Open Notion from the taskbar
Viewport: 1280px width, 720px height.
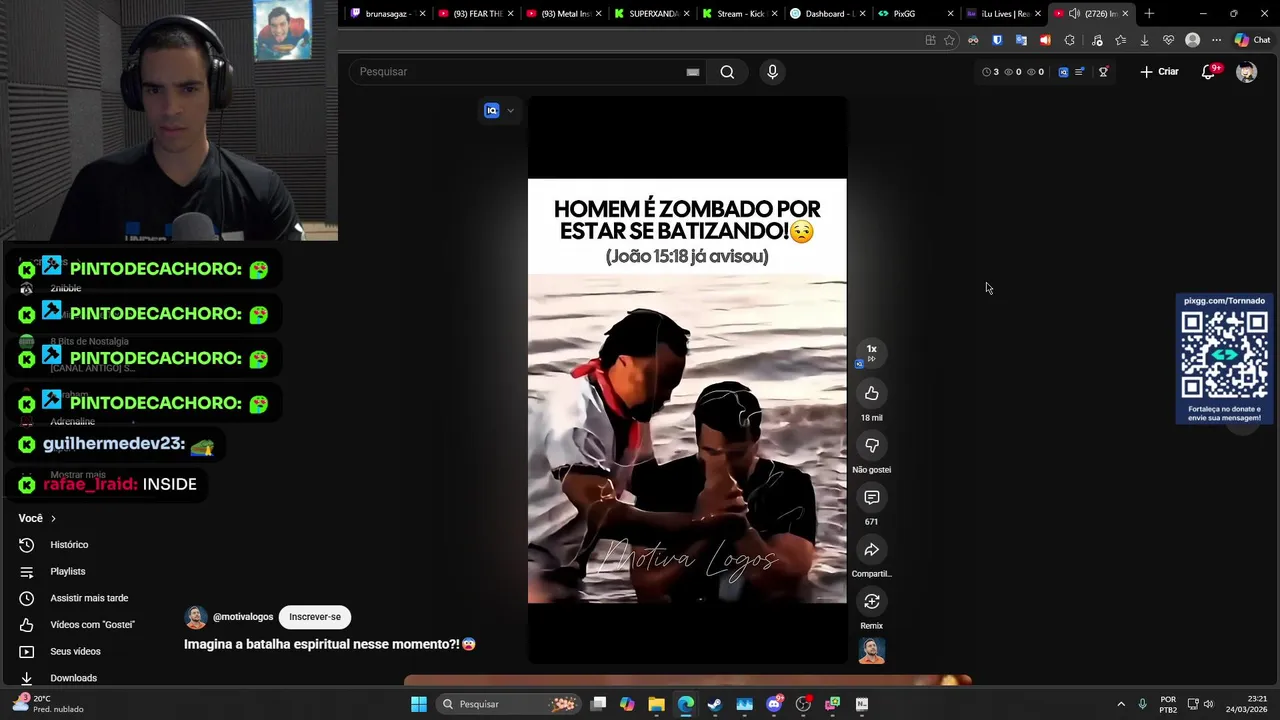click(x=862, y=704)
